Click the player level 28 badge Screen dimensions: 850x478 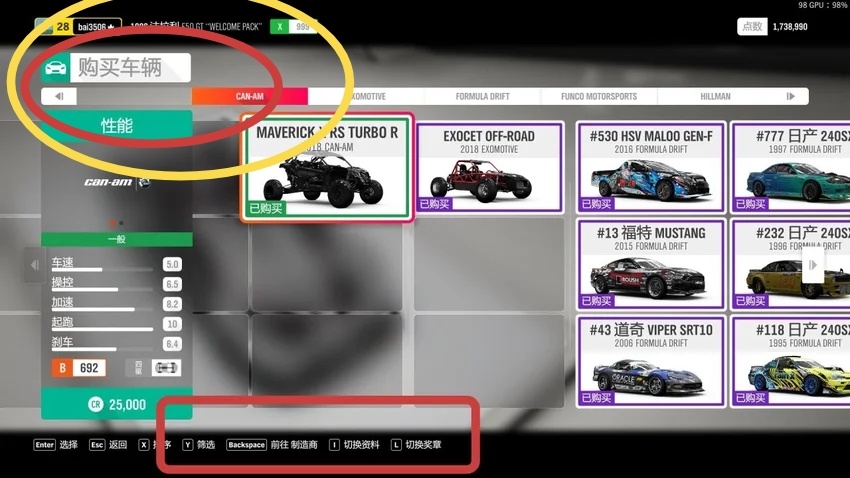pyautogui.click(x=63, y=27)
